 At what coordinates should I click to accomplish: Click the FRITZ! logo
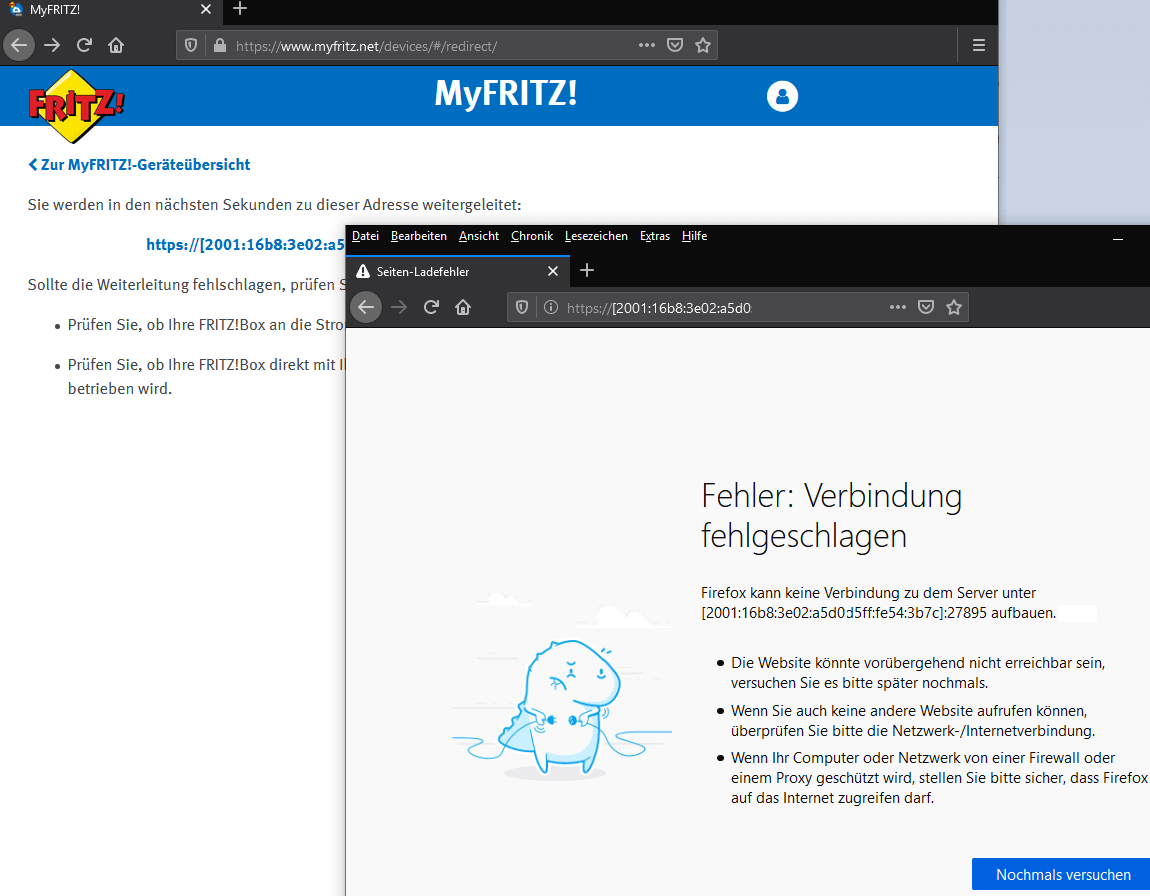click(x=76, y=106)
